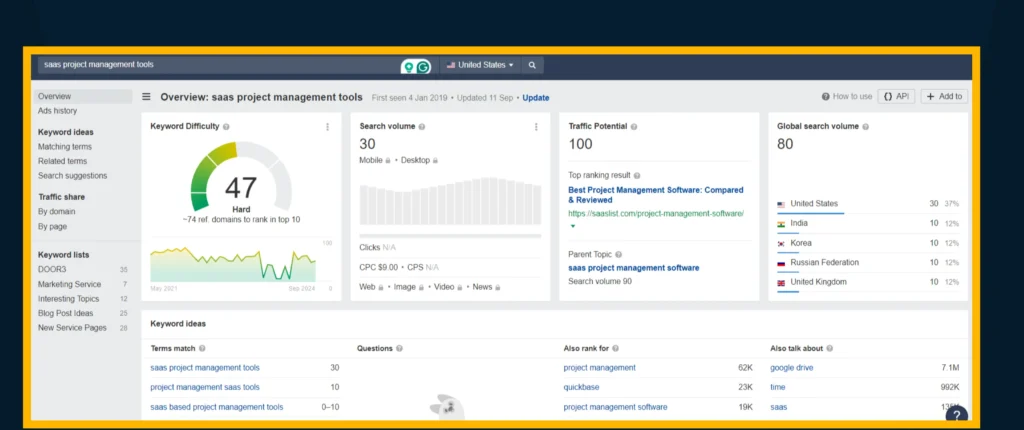Click the search magnifier icon in top bar
Image resolution: width=1024 pixels, height=430 pixels.
click(x=532, y=65)
